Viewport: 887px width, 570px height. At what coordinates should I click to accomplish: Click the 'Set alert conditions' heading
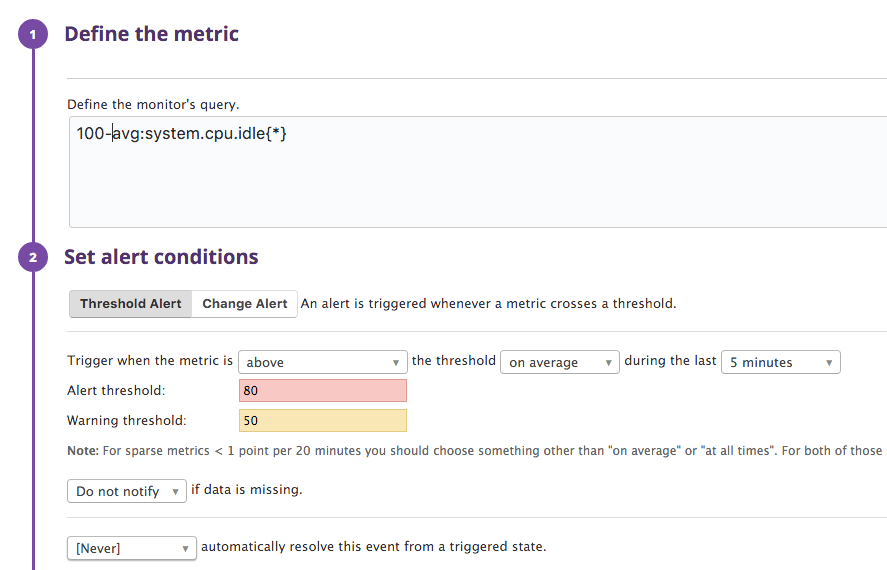(161, 257)
